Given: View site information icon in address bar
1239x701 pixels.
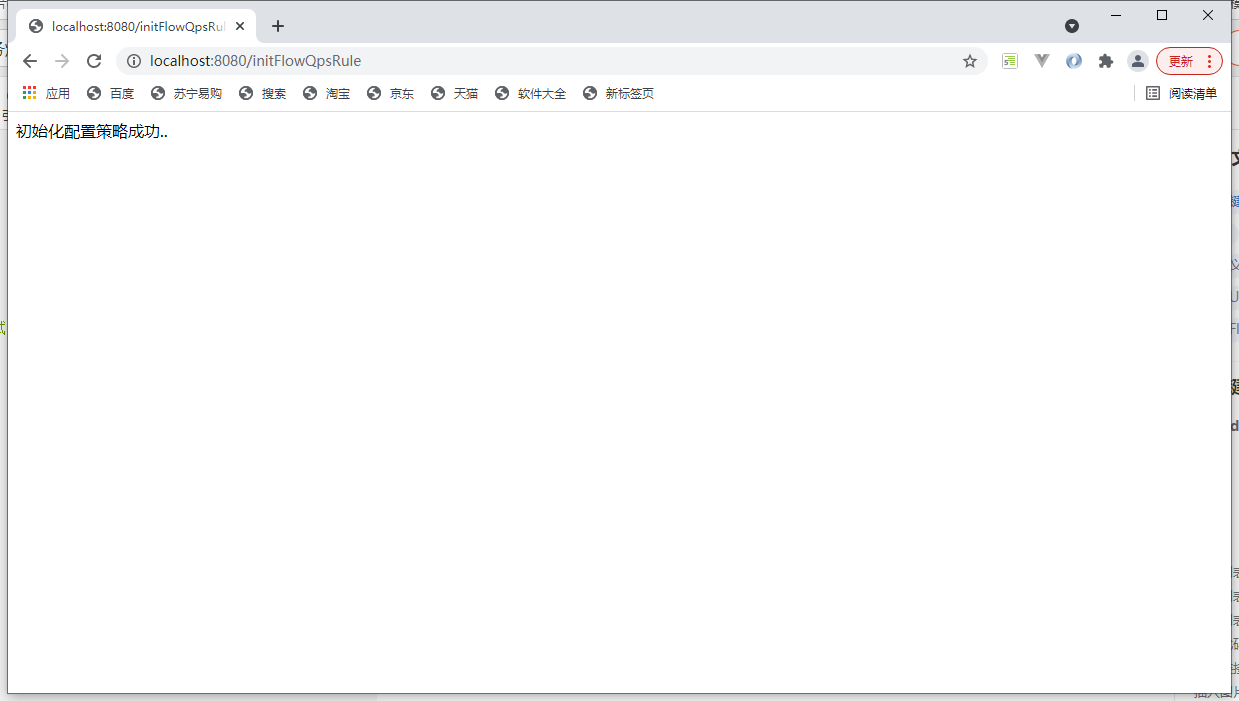Looking at the screenshot, I should pos(134,61).
